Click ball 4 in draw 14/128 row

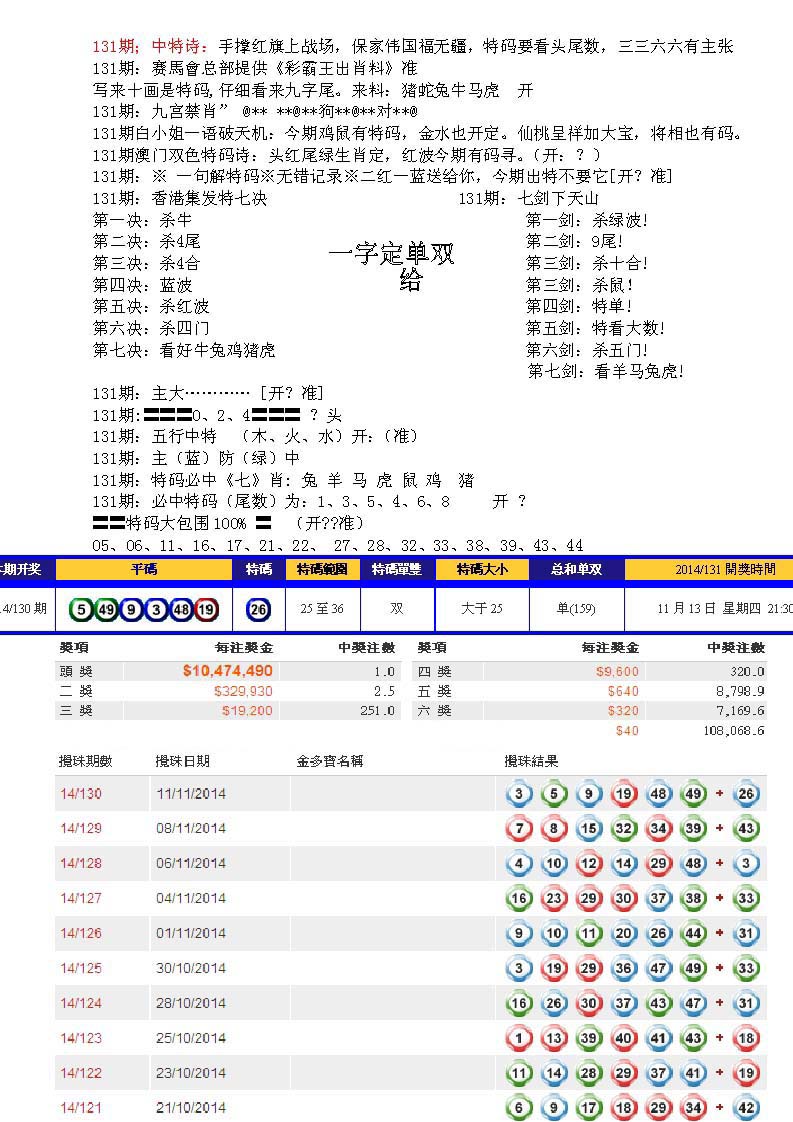point(519,864)
